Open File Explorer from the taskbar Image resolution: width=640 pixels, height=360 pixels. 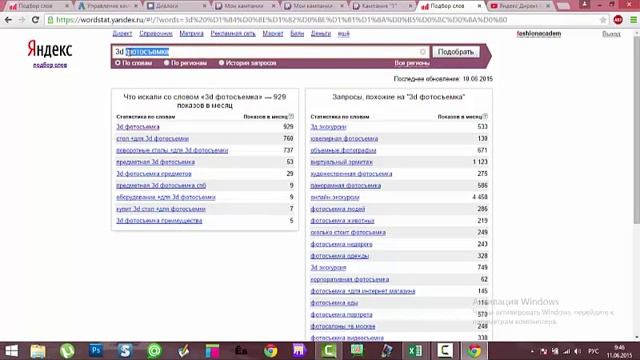pos(38,351)
